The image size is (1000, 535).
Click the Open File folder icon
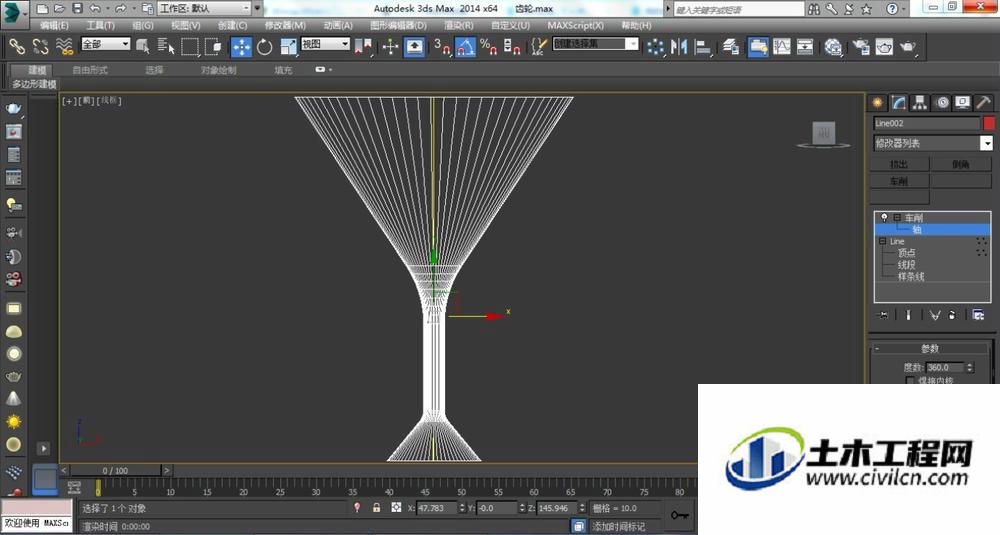[59, 8]
